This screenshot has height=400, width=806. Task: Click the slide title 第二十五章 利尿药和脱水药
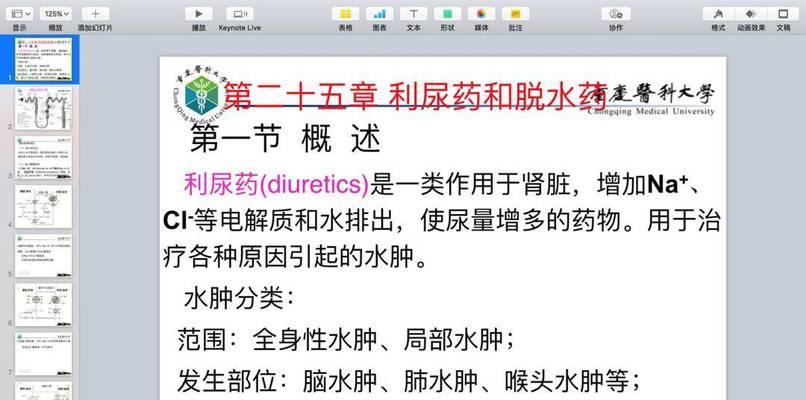(415, 97)
